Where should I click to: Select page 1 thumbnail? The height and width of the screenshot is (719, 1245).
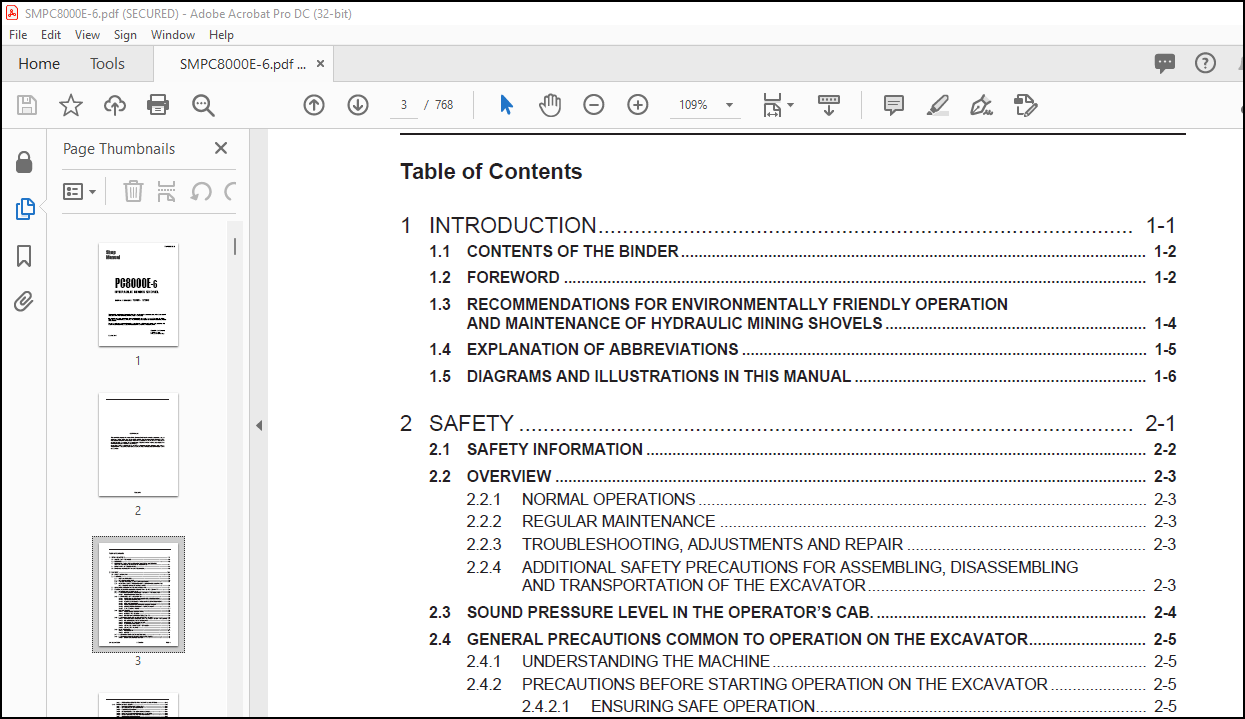point(138,294)
